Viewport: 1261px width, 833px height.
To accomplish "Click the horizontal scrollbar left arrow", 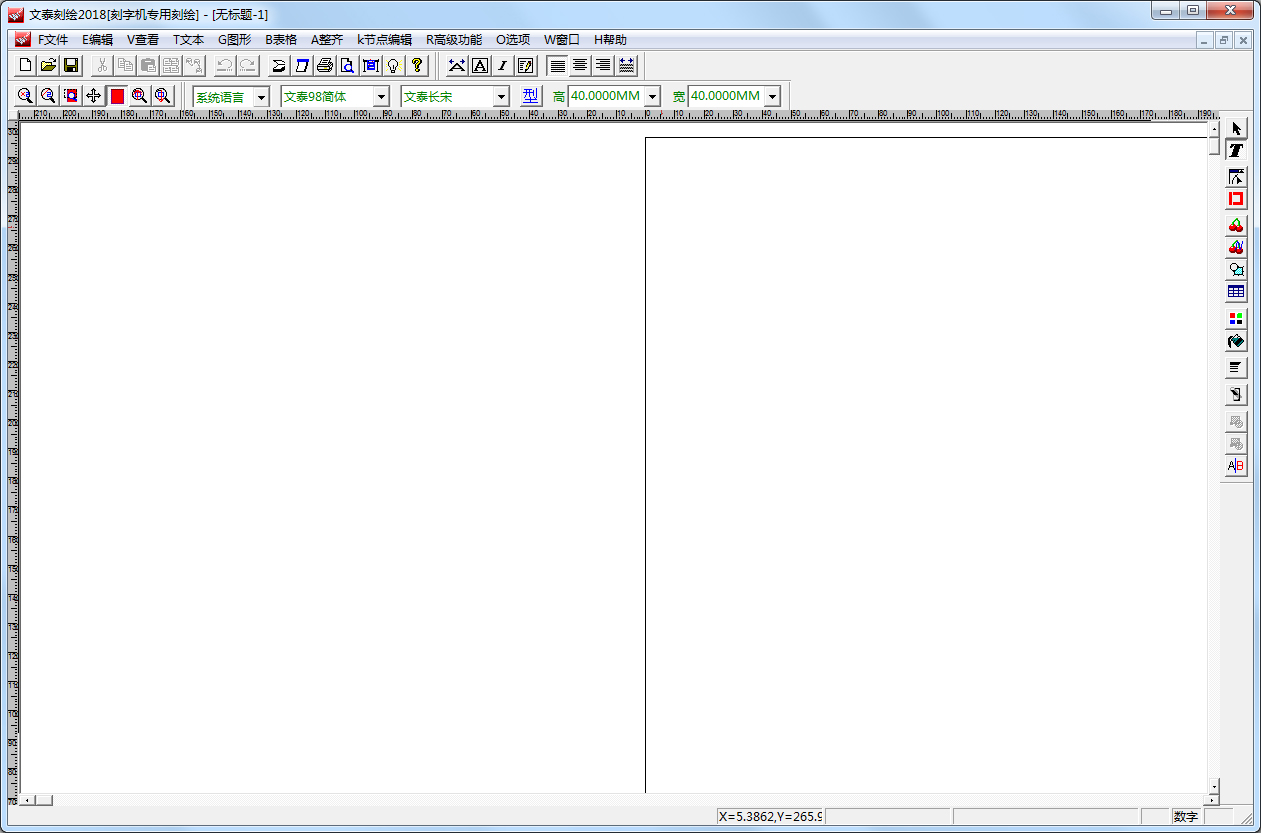I will tap(28, 800).
